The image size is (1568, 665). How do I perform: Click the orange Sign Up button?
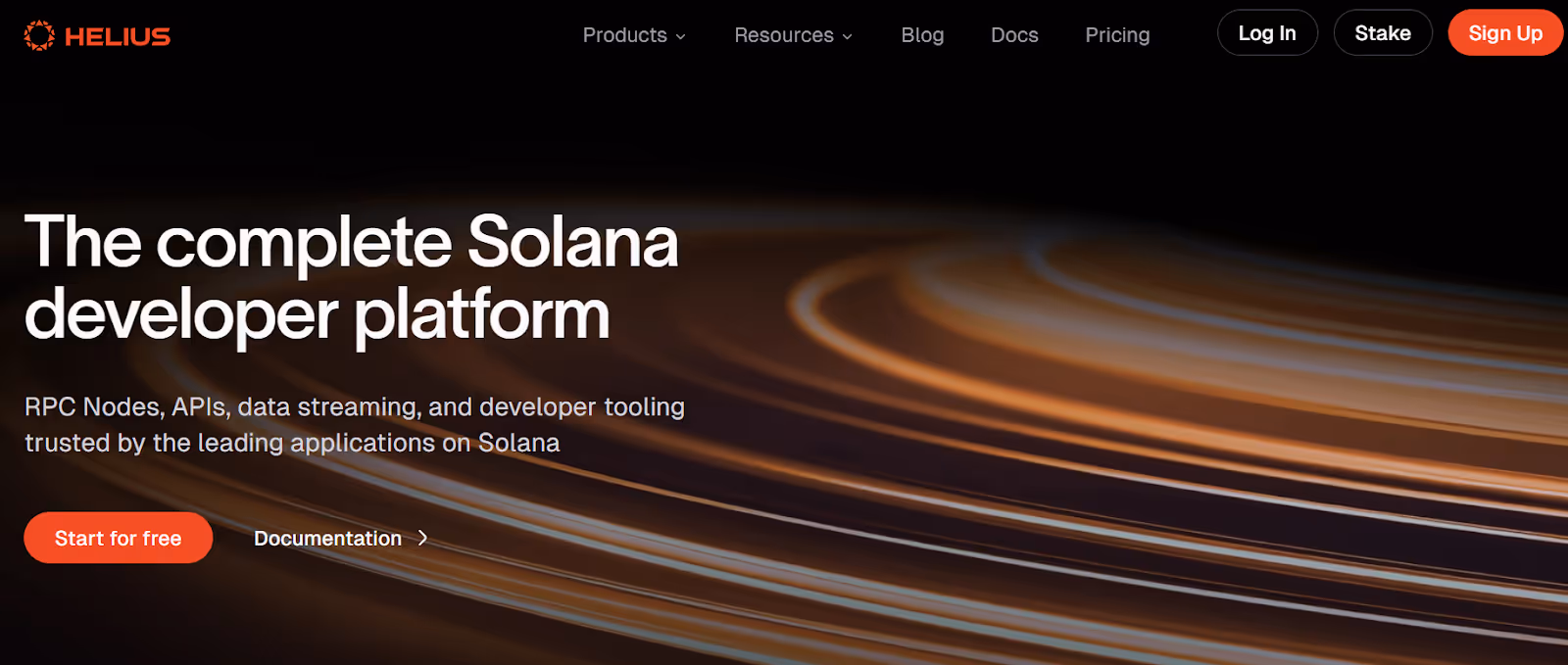pos(1505,33)
